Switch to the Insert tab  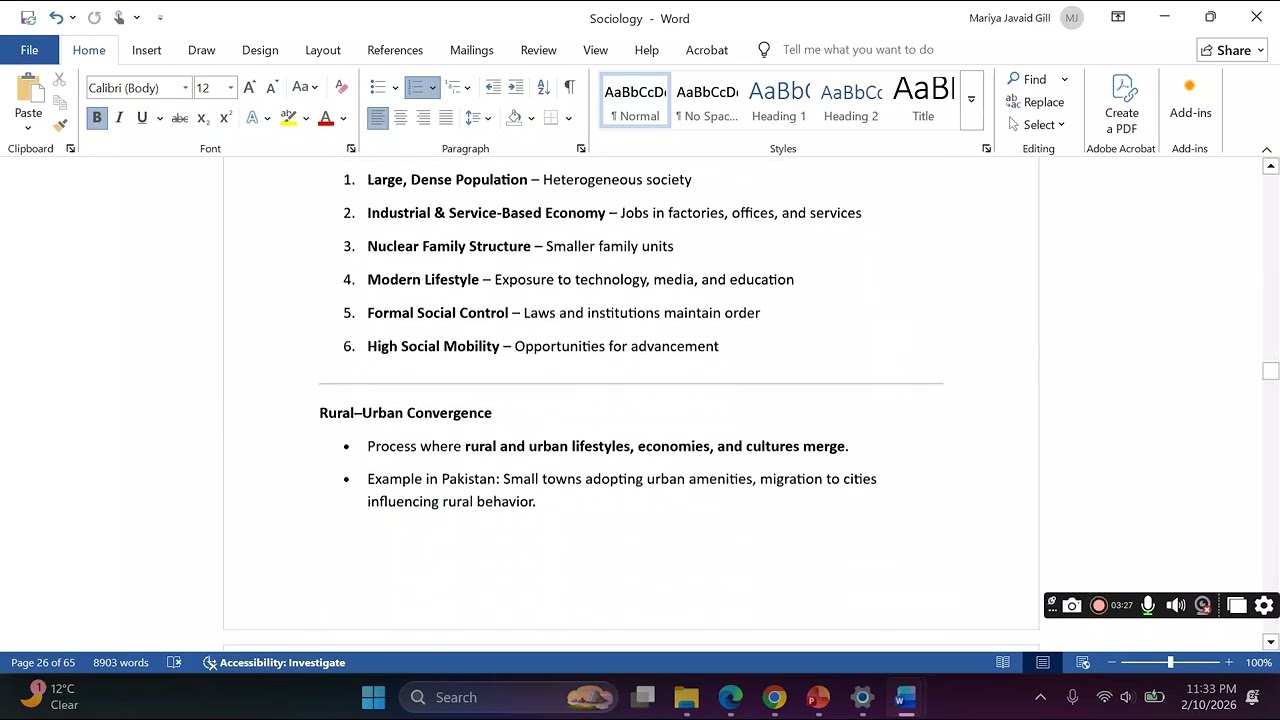[146, 50]
